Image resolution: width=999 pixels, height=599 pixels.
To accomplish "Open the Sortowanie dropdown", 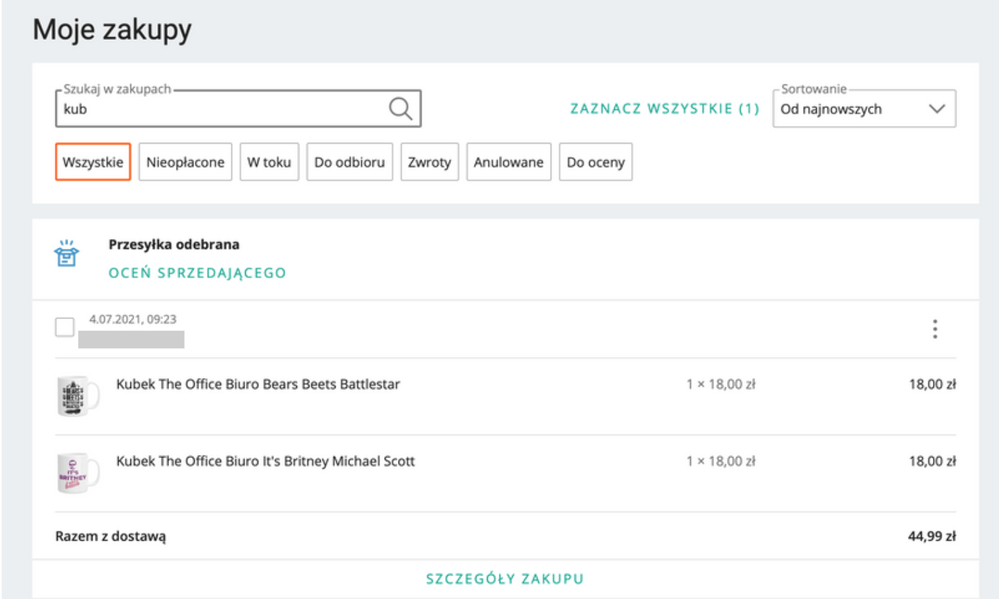I will point(863,109).
